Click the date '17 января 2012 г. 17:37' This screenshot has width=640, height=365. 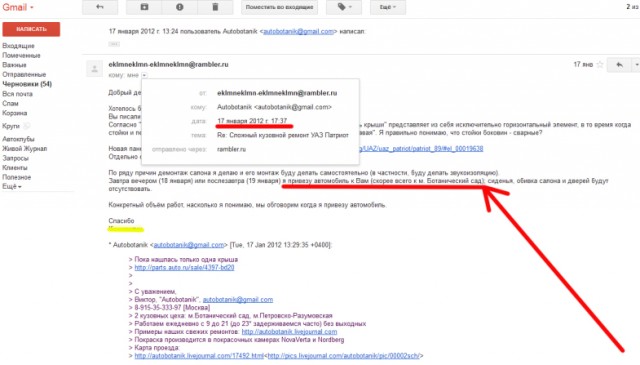[x=252, y=121]
